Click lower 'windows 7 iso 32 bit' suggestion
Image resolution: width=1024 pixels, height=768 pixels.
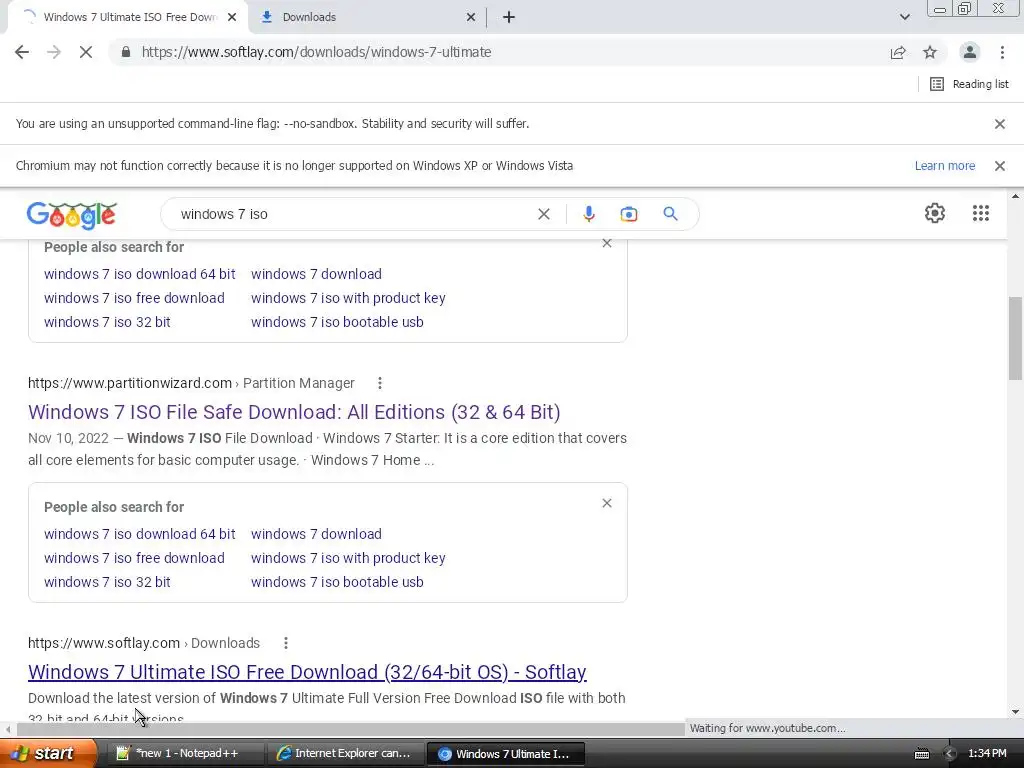click(107, 583)
